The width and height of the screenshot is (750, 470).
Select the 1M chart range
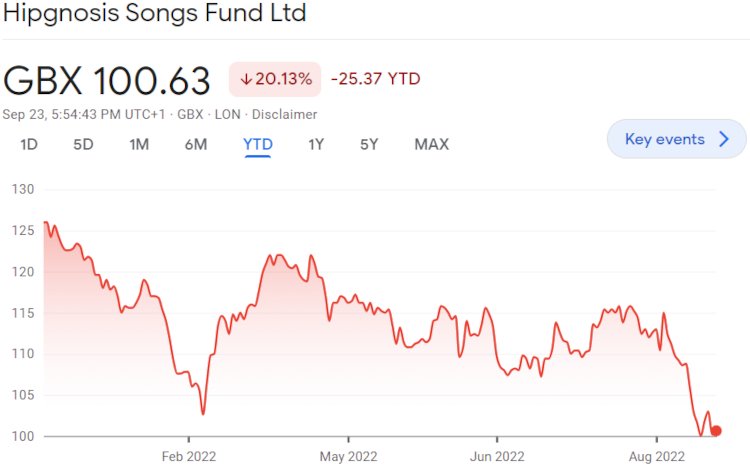coord(139,144)
